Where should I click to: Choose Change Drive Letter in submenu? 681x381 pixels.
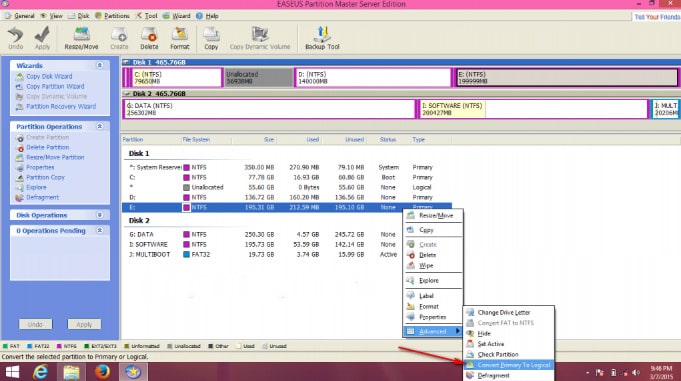click(509, 312)
